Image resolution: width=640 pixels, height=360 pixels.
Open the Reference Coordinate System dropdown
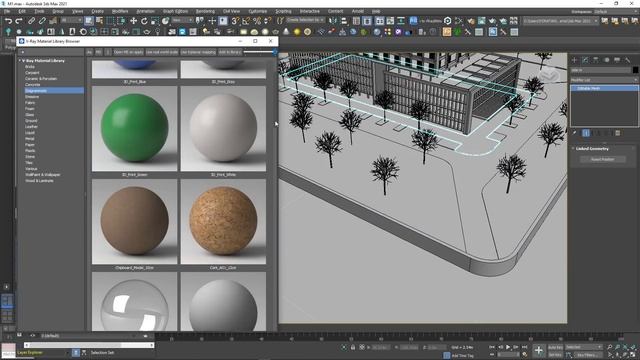[x=182, y=20]
